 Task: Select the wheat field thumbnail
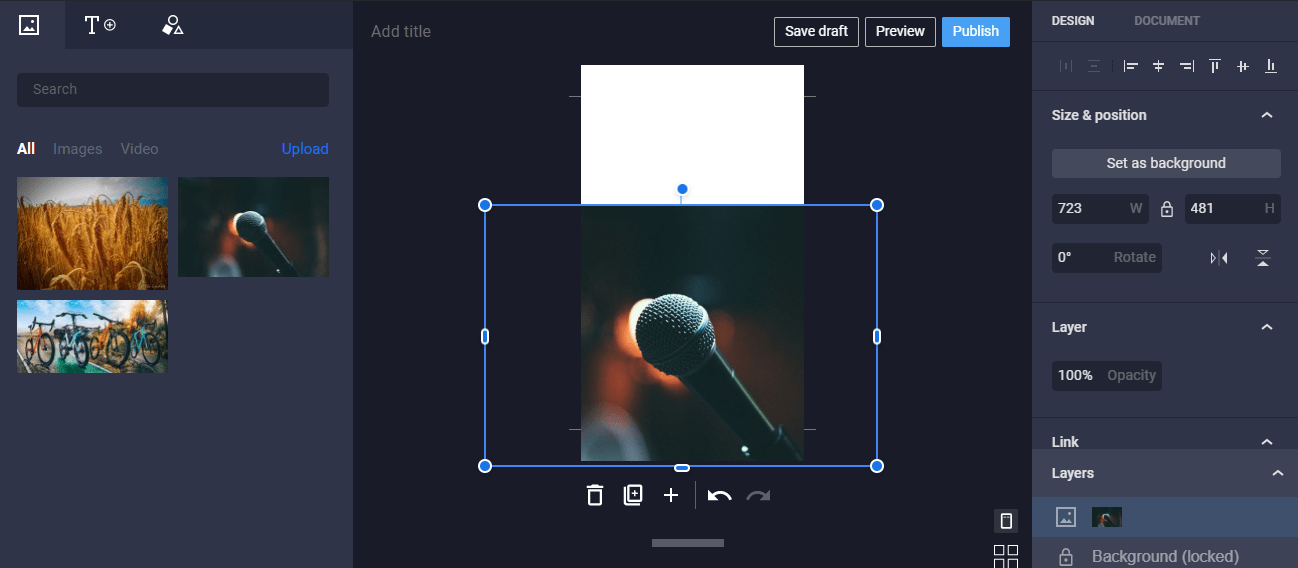92,233
